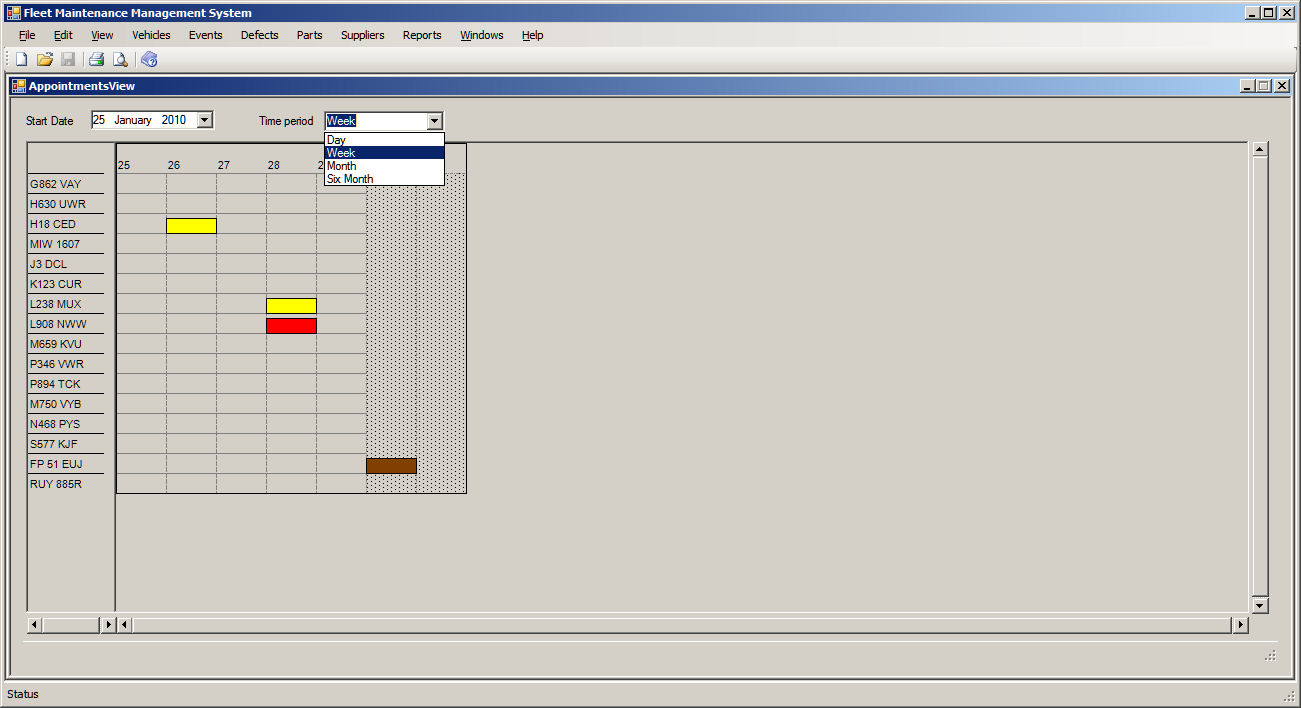The width and height of the screenshot is (1301, 708).
Task: Open the Start Date calendar dropdown
Action: (x=204, y=120)
